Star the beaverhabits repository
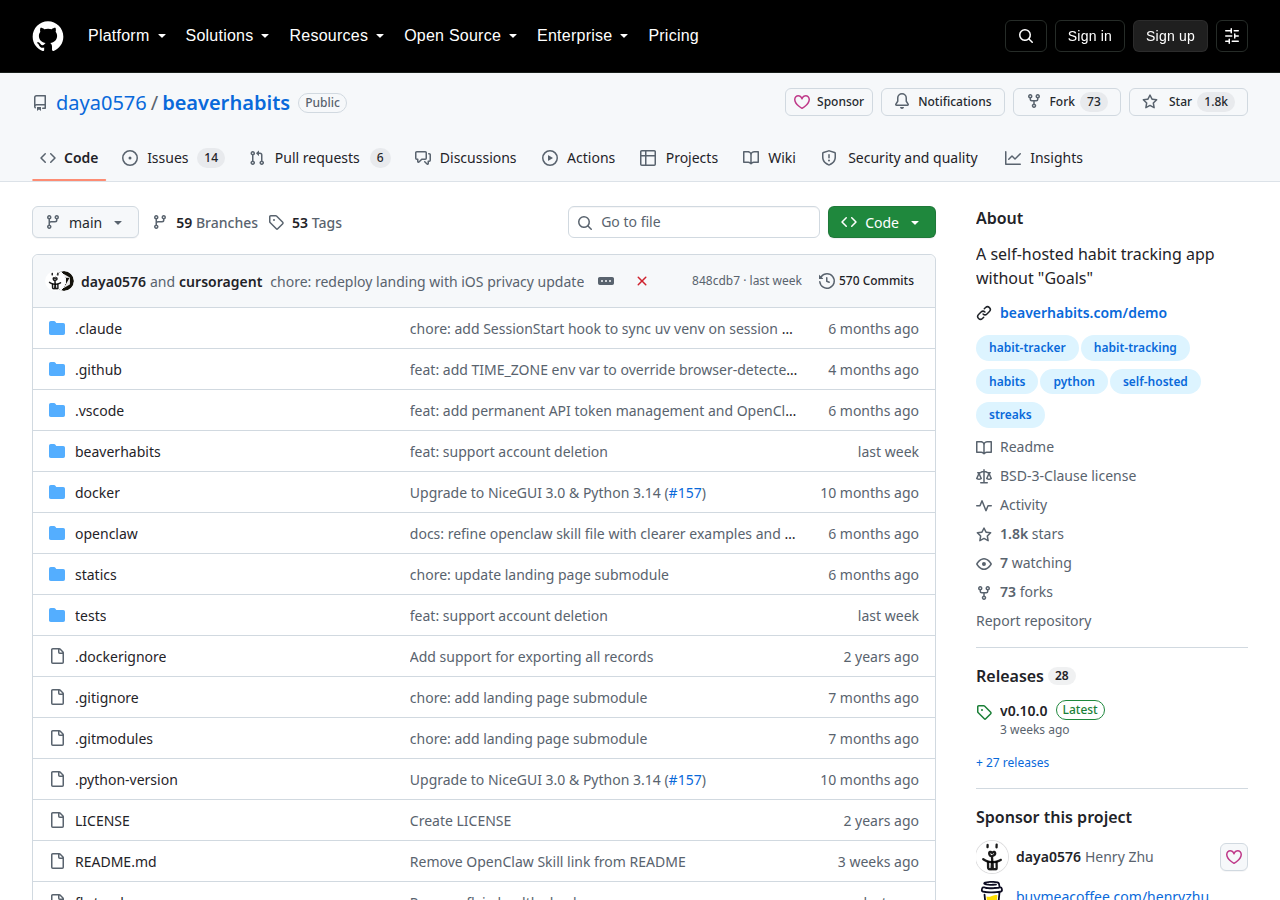1280x900 pixels. point(1188,102)
